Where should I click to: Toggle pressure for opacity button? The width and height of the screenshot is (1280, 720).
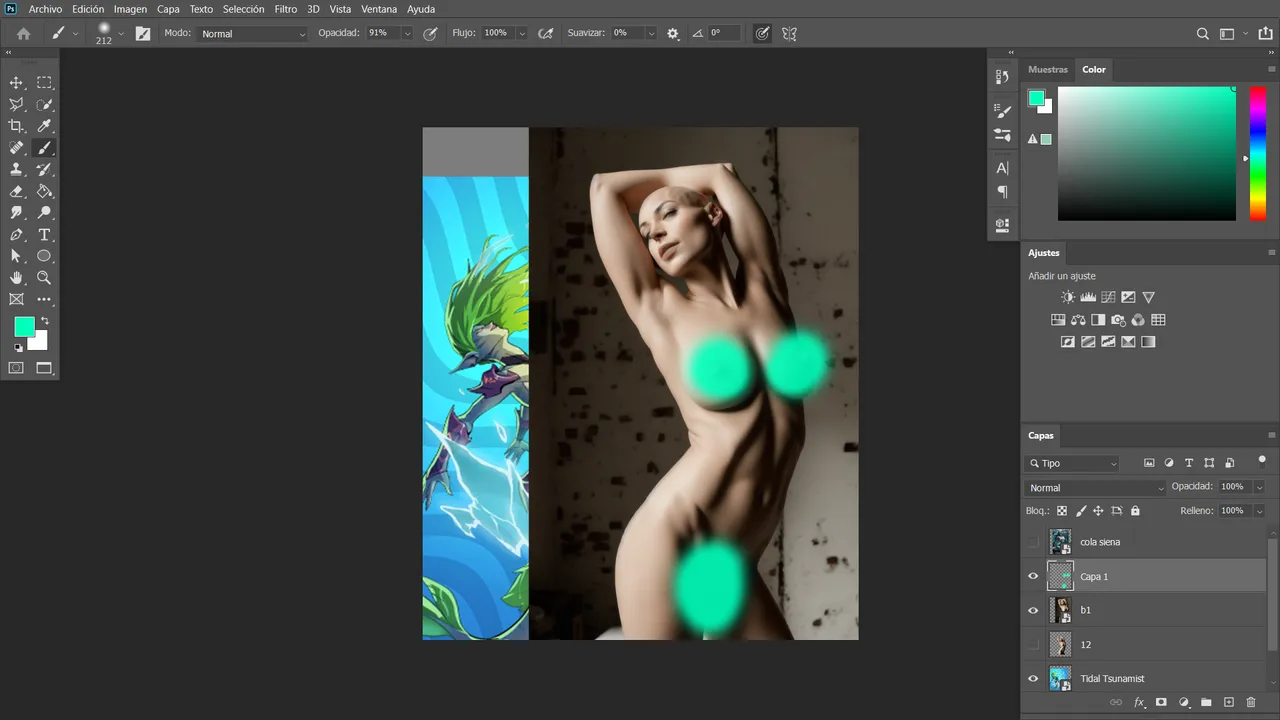point(431,33)
